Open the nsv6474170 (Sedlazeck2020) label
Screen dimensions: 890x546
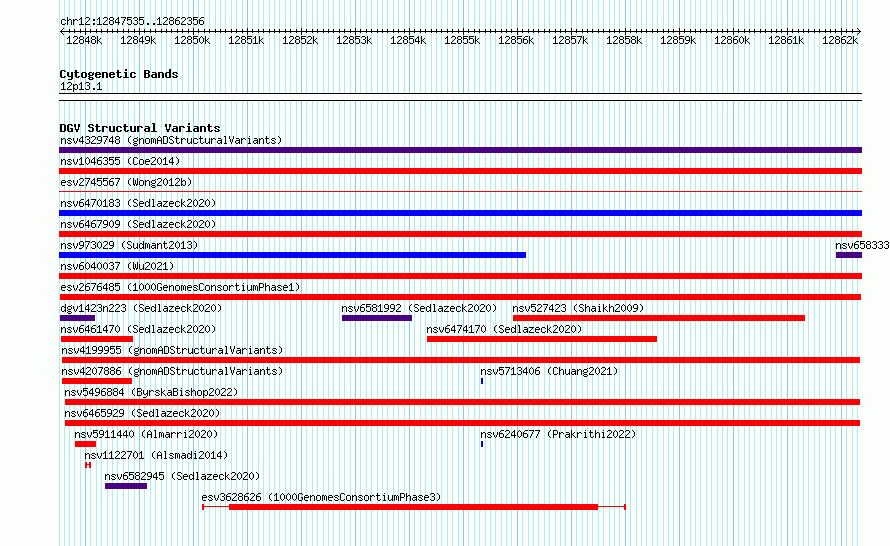click(504, 329)
